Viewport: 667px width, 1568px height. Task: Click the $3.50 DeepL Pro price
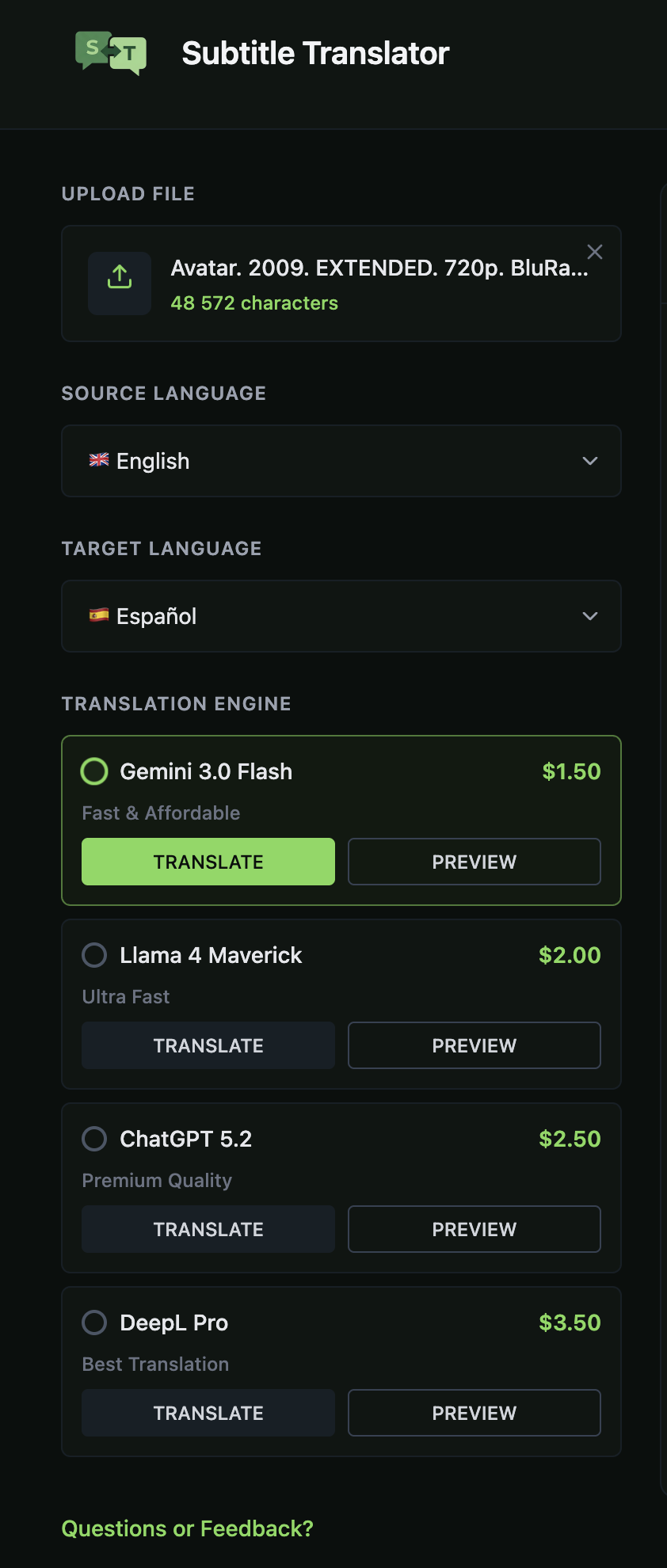[x=570, y=1322]
